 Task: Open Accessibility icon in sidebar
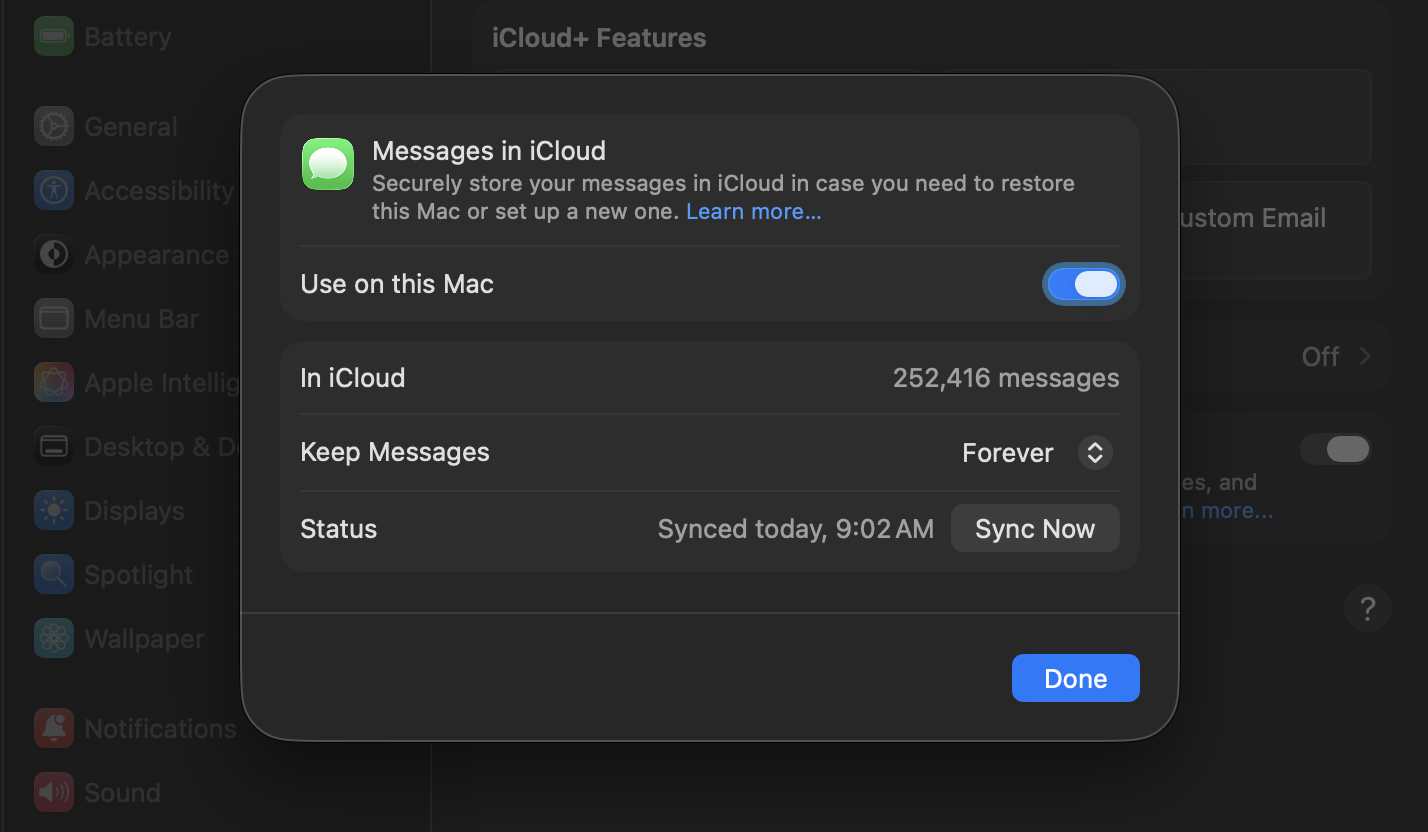coord(54,191)
